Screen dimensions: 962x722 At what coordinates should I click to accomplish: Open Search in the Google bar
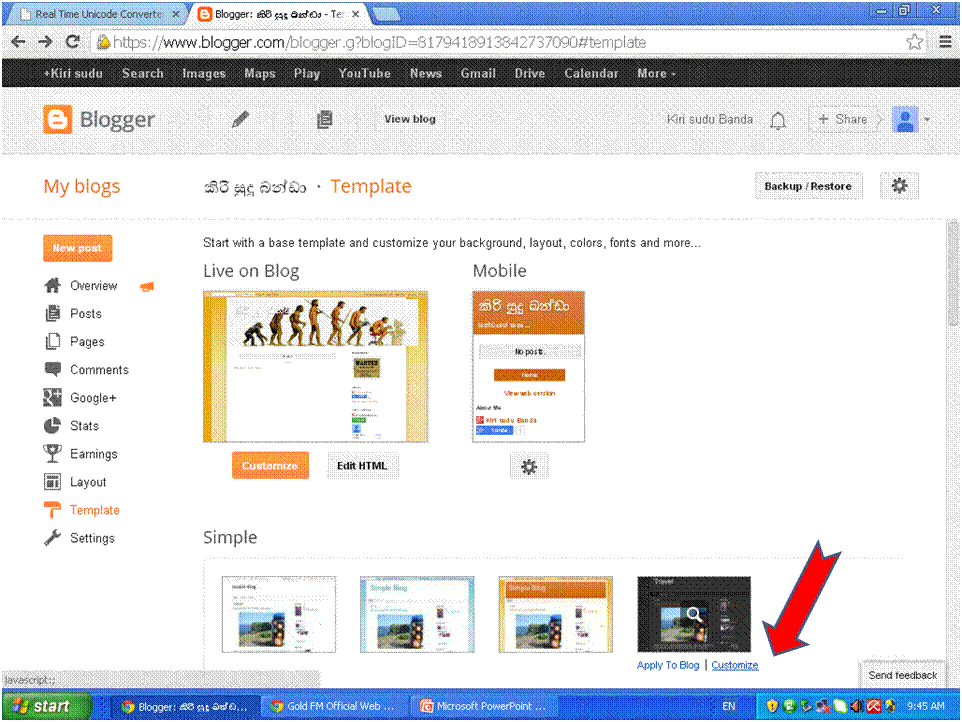point(142,74)
